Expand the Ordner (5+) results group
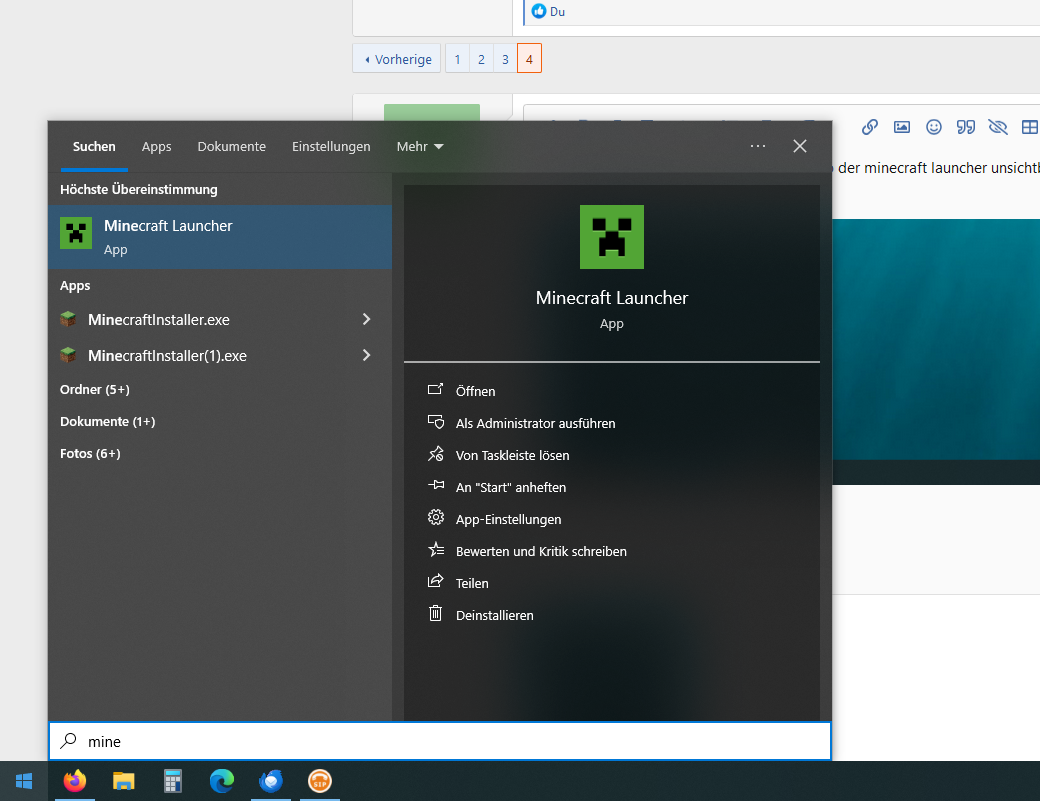1040x801 pixels. click(x=94, y=389)
